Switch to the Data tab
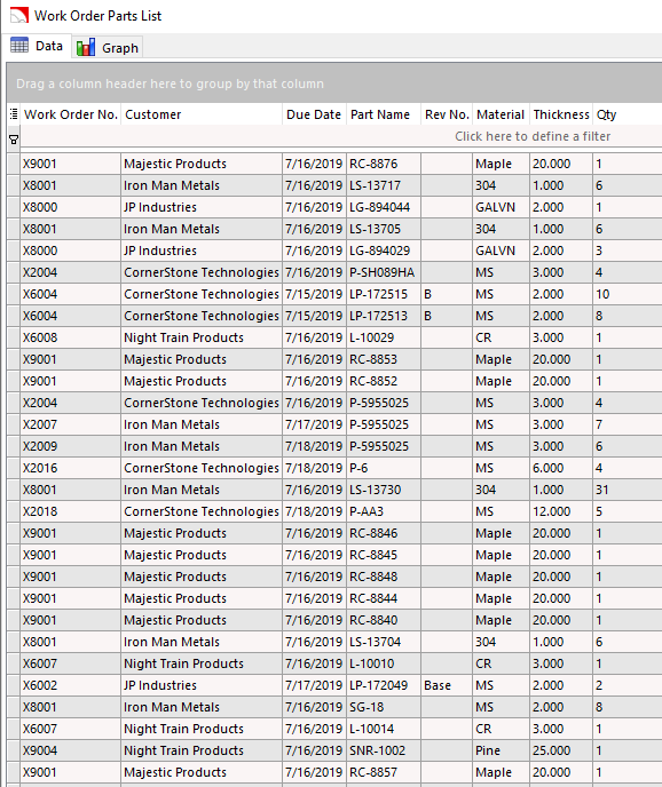 [x=38, y=46]
